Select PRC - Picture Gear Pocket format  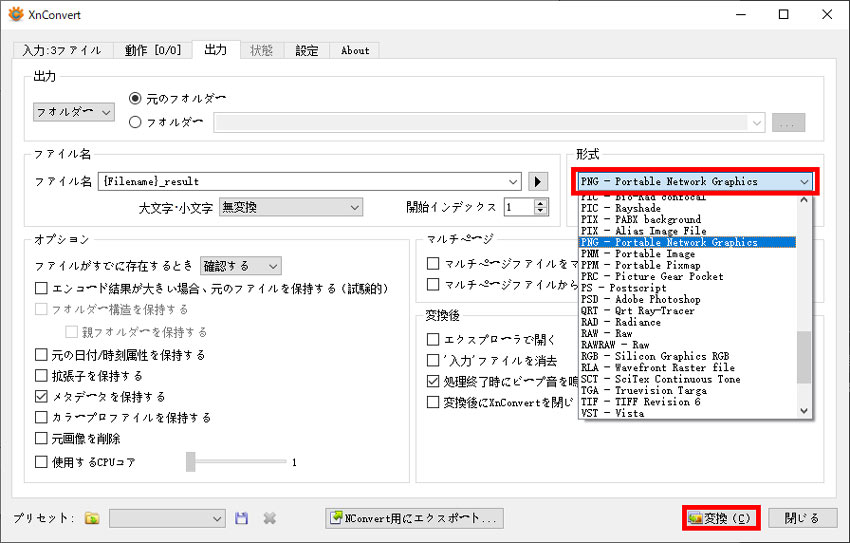click(x=687, y=276)
